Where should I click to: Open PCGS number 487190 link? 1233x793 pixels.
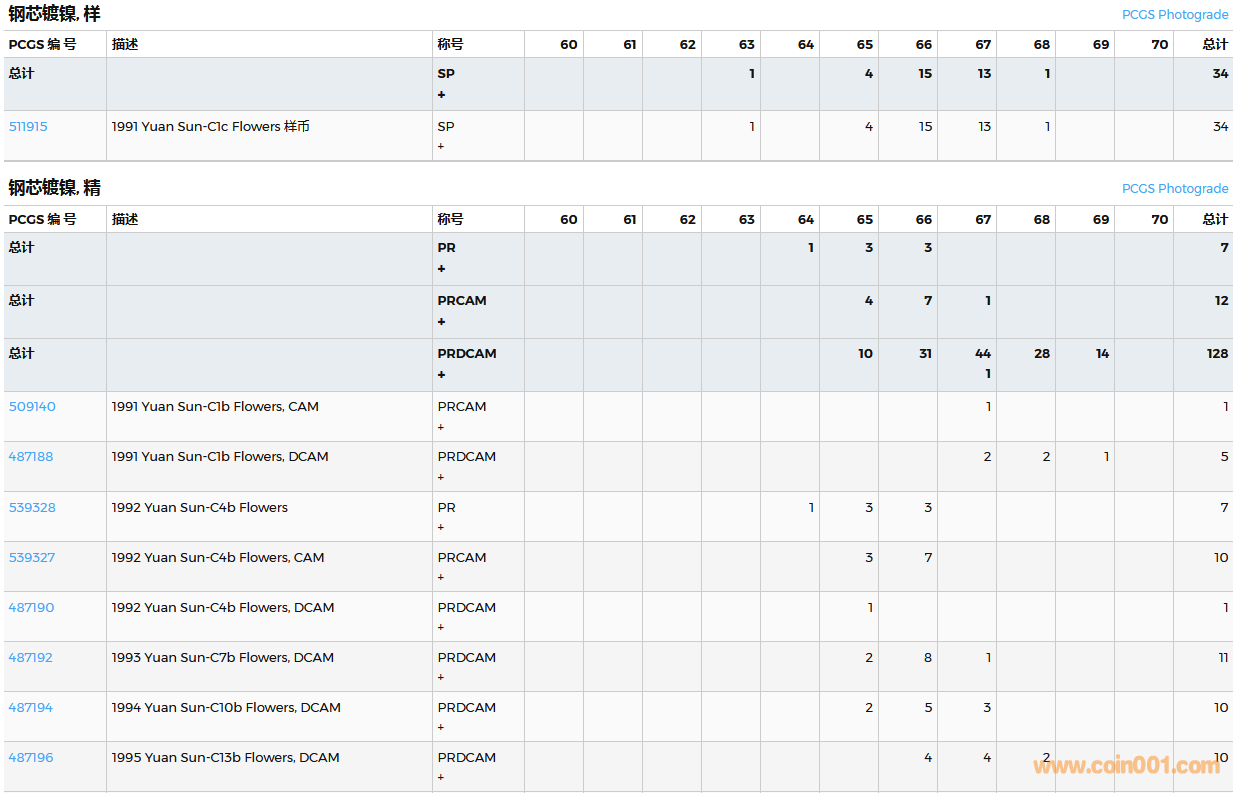click(31, 608)
